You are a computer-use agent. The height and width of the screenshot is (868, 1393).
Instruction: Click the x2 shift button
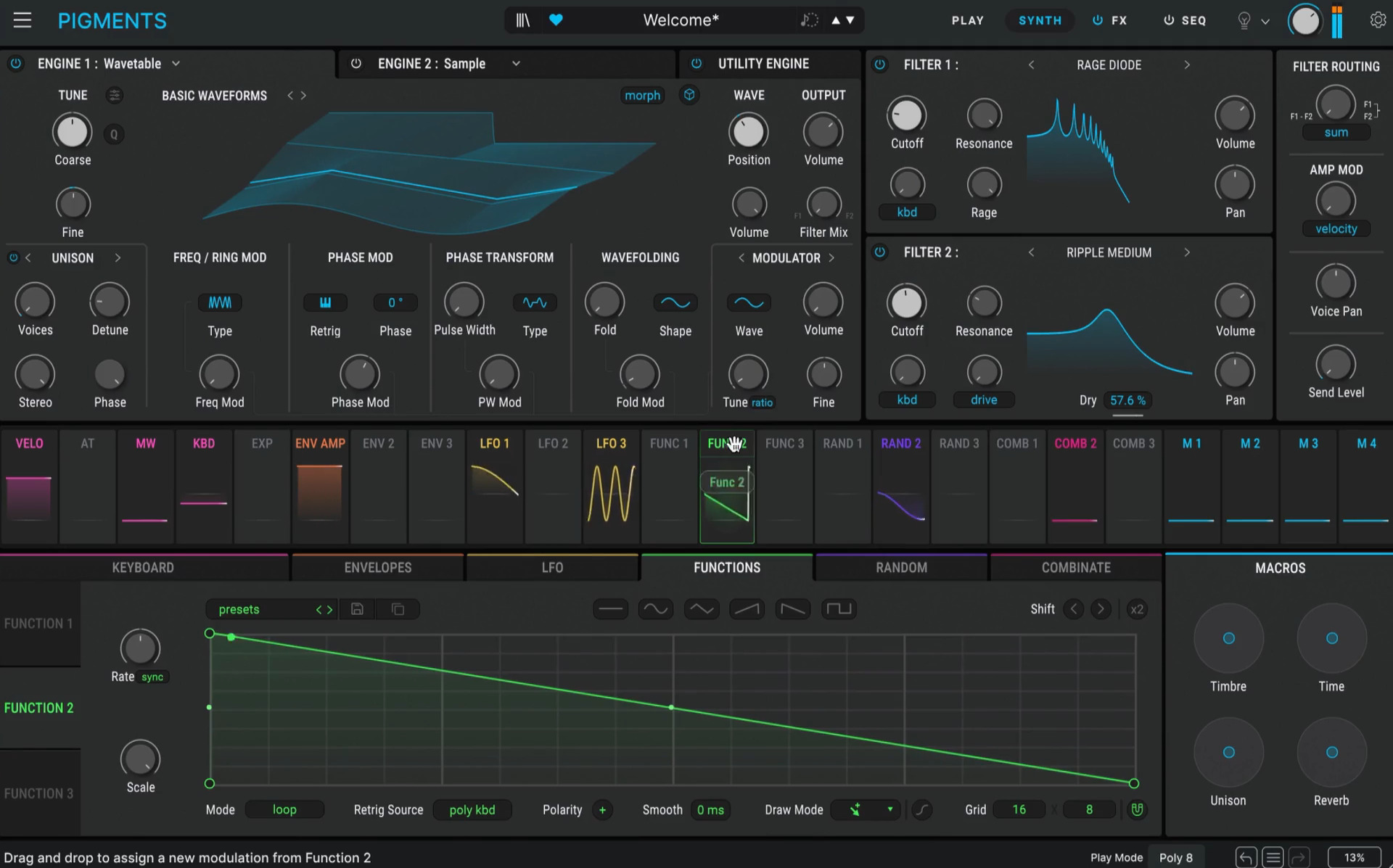click(1136, 609)
